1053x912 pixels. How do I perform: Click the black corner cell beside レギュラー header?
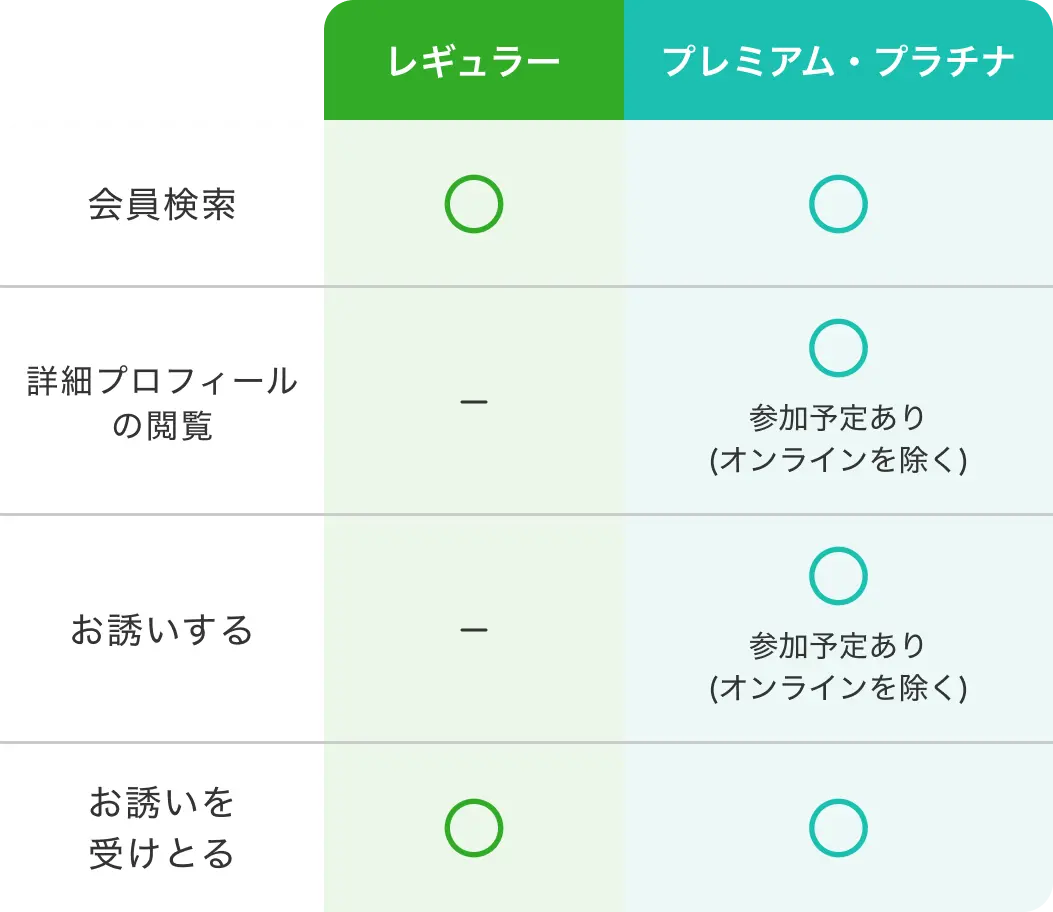point(160,60)
